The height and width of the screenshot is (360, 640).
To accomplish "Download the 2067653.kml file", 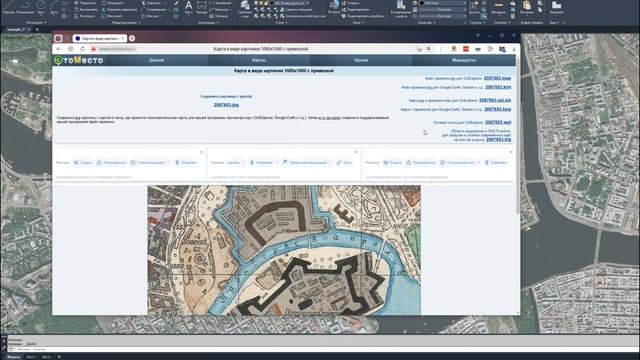I will click(498, 87).
